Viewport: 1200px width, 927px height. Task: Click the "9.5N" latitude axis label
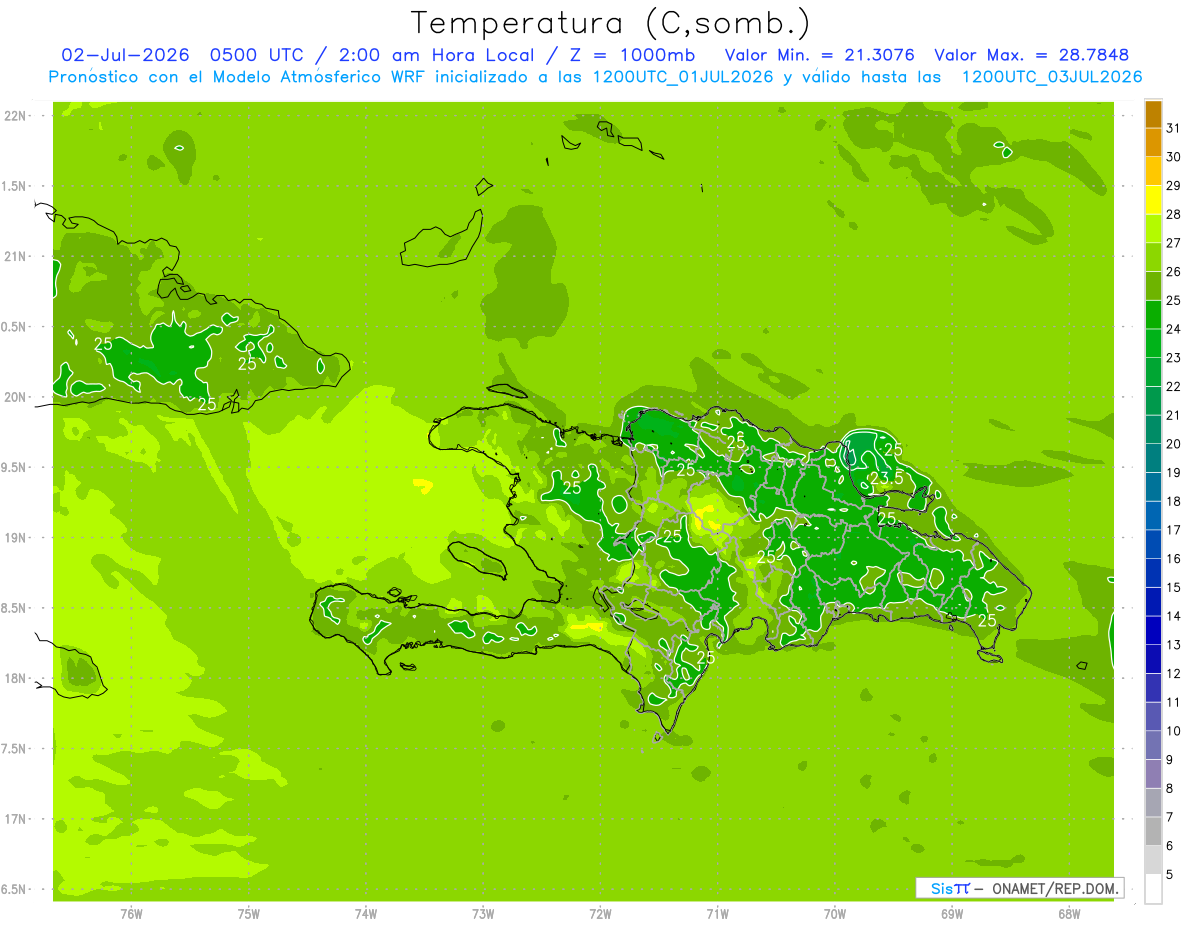point(15,468)
